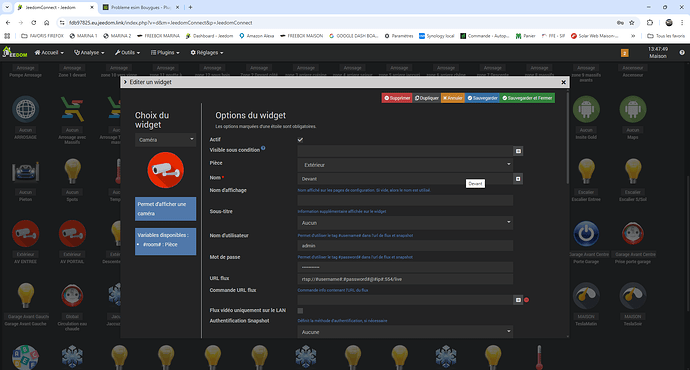Toggle the Actif checkbox

tap(300, 139)
